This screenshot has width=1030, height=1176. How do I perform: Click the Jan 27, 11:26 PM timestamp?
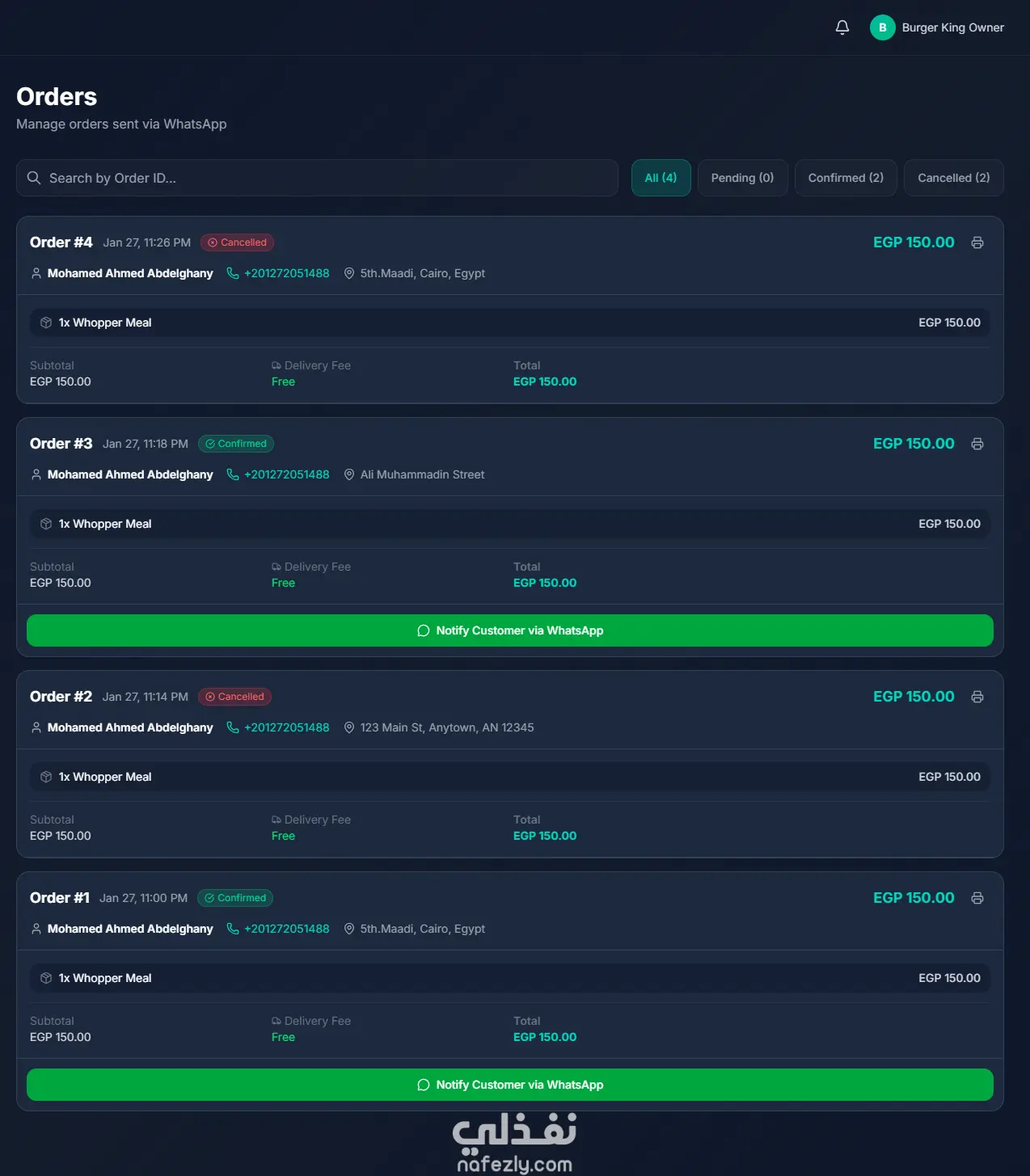pos(147,242)
